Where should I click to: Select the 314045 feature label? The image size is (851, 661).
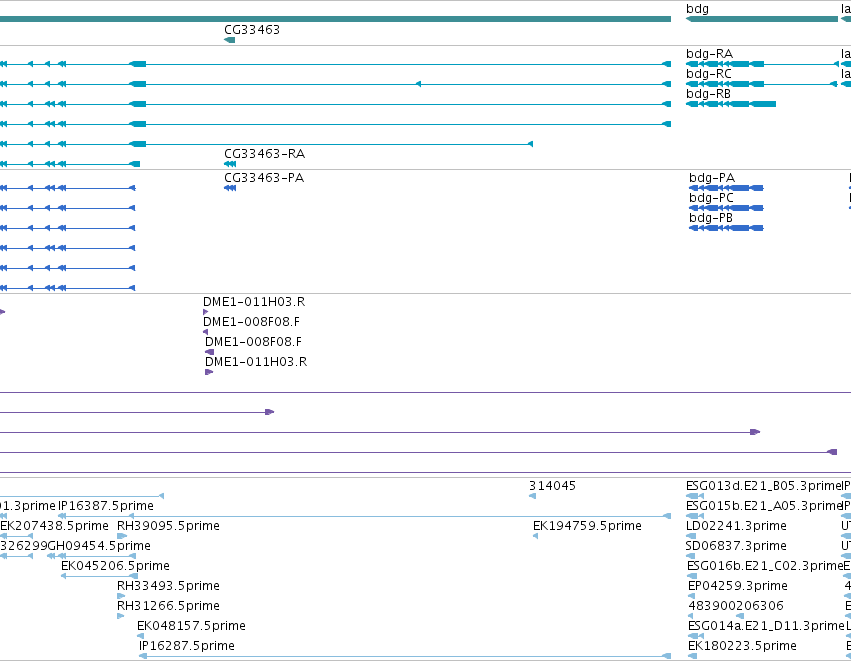(552, 486)
